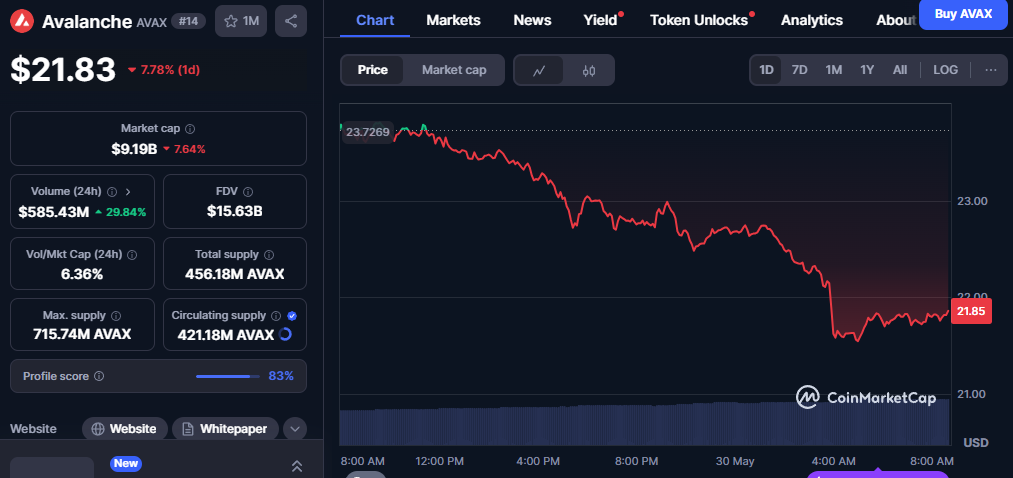Click the 12:00 PM axis label
This screenshot has width=1013, height=478.
pyautogui.click(x=439, y=461)
